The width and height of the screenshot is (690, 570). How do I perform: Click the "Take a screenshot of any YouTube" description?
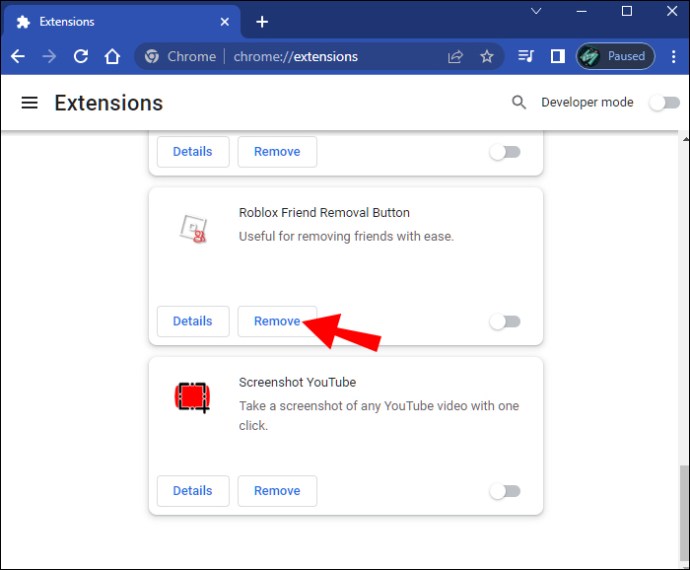coord(379,415)
